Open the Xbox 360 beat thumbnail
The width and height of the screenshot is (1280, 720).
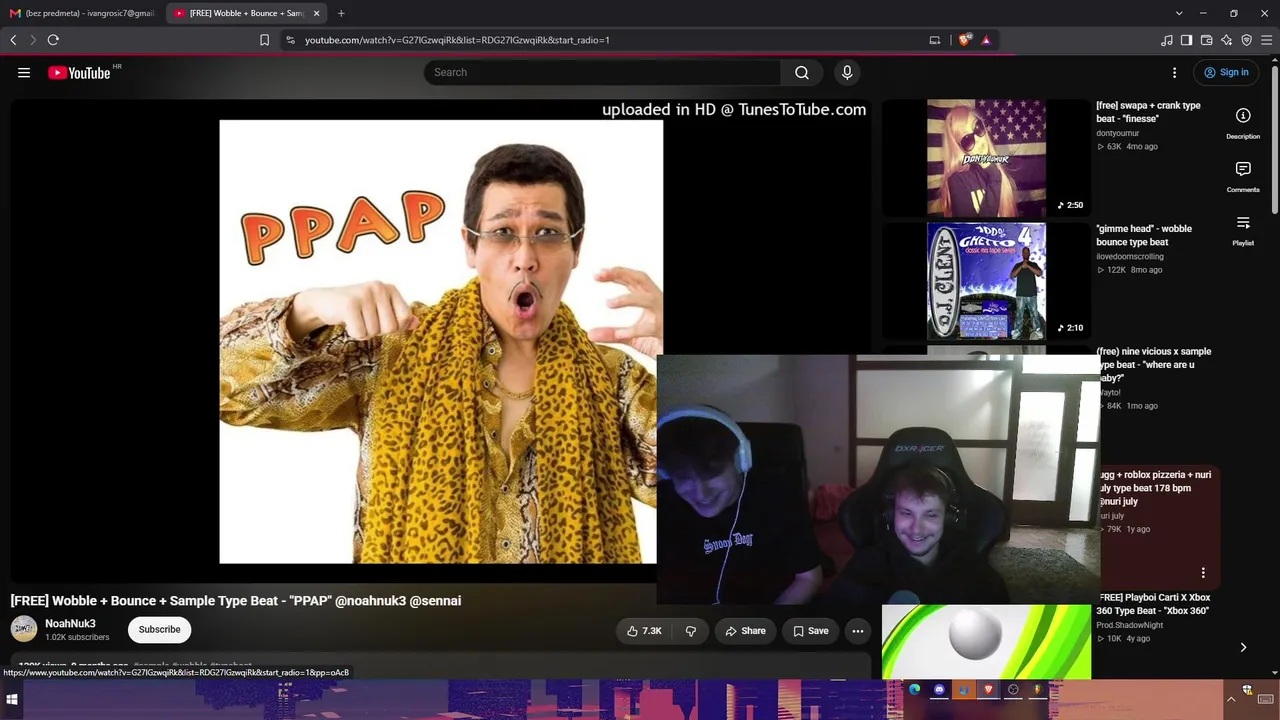986,642
